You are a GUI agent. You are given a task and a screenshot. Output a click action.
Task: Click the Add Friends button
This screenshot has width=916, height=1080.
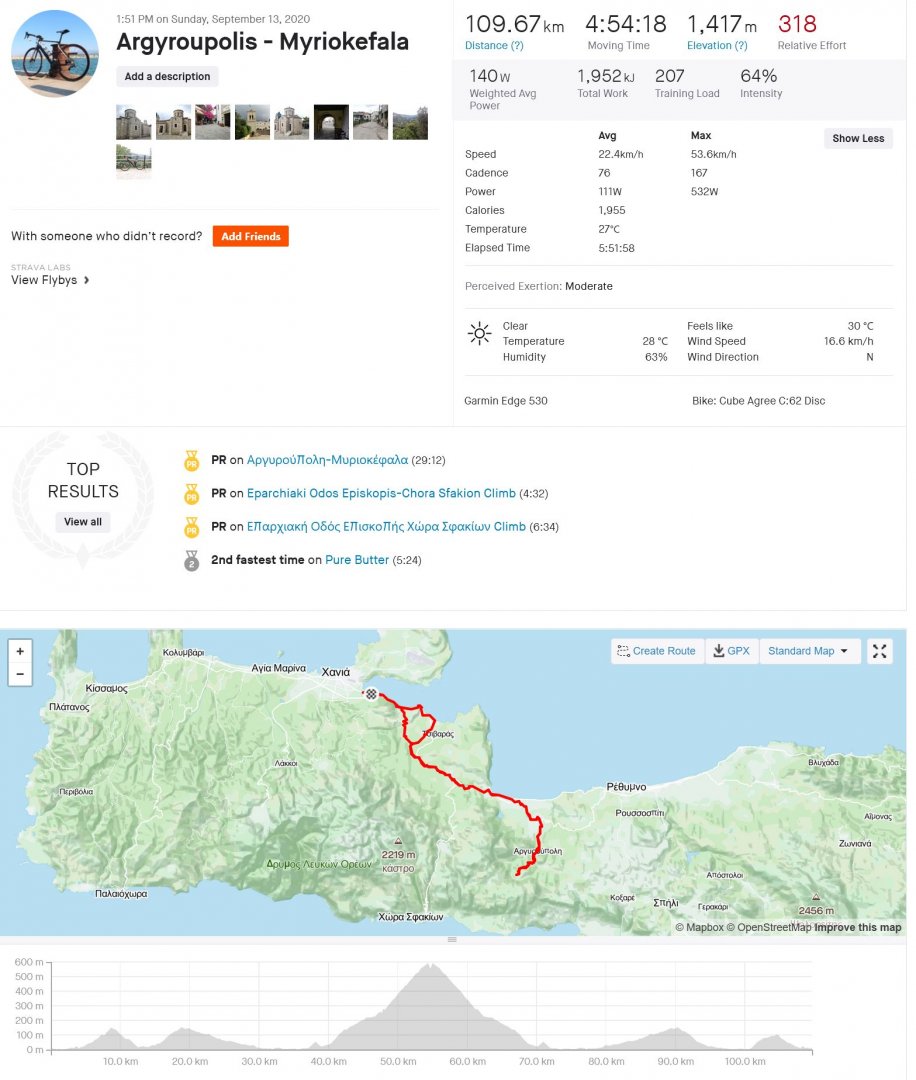tap(250, 237)
